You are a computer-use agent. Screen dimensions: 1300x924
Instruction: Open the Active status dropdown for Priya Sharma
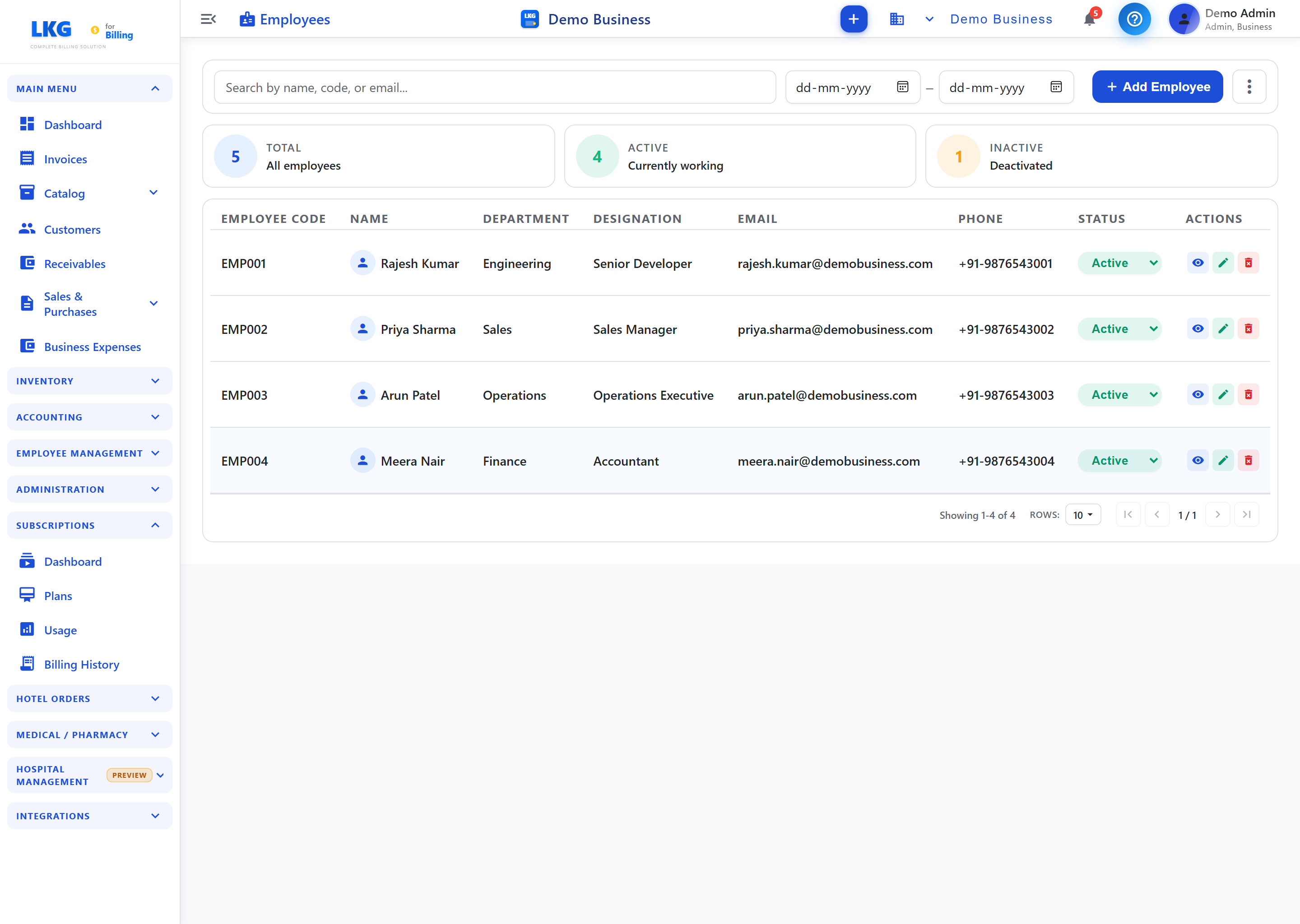point(1119,329)
